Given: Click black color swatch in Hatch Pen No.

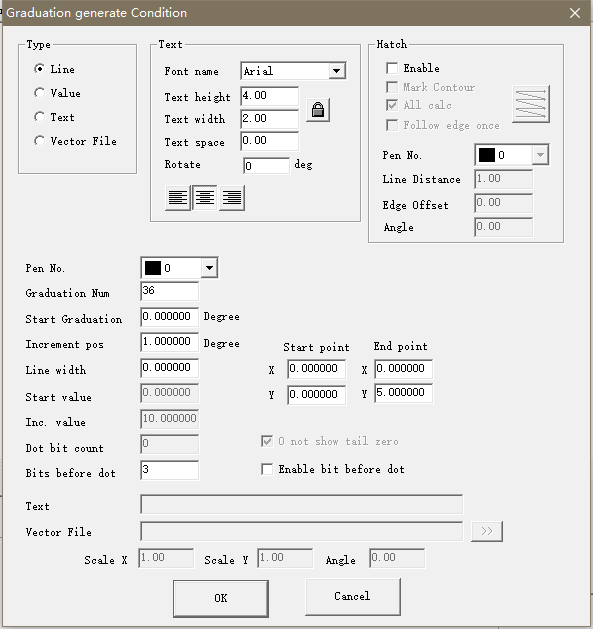Looking at the screenshot, I should click(487, 155).
